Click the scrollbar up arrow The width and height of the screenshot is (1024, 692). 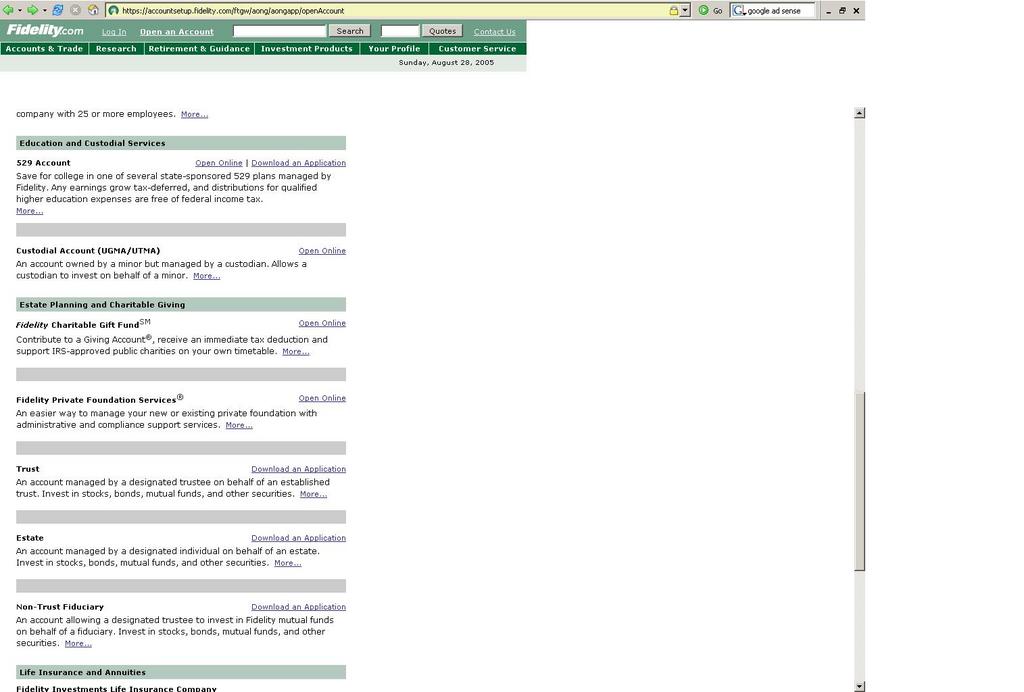coord(859,113)
